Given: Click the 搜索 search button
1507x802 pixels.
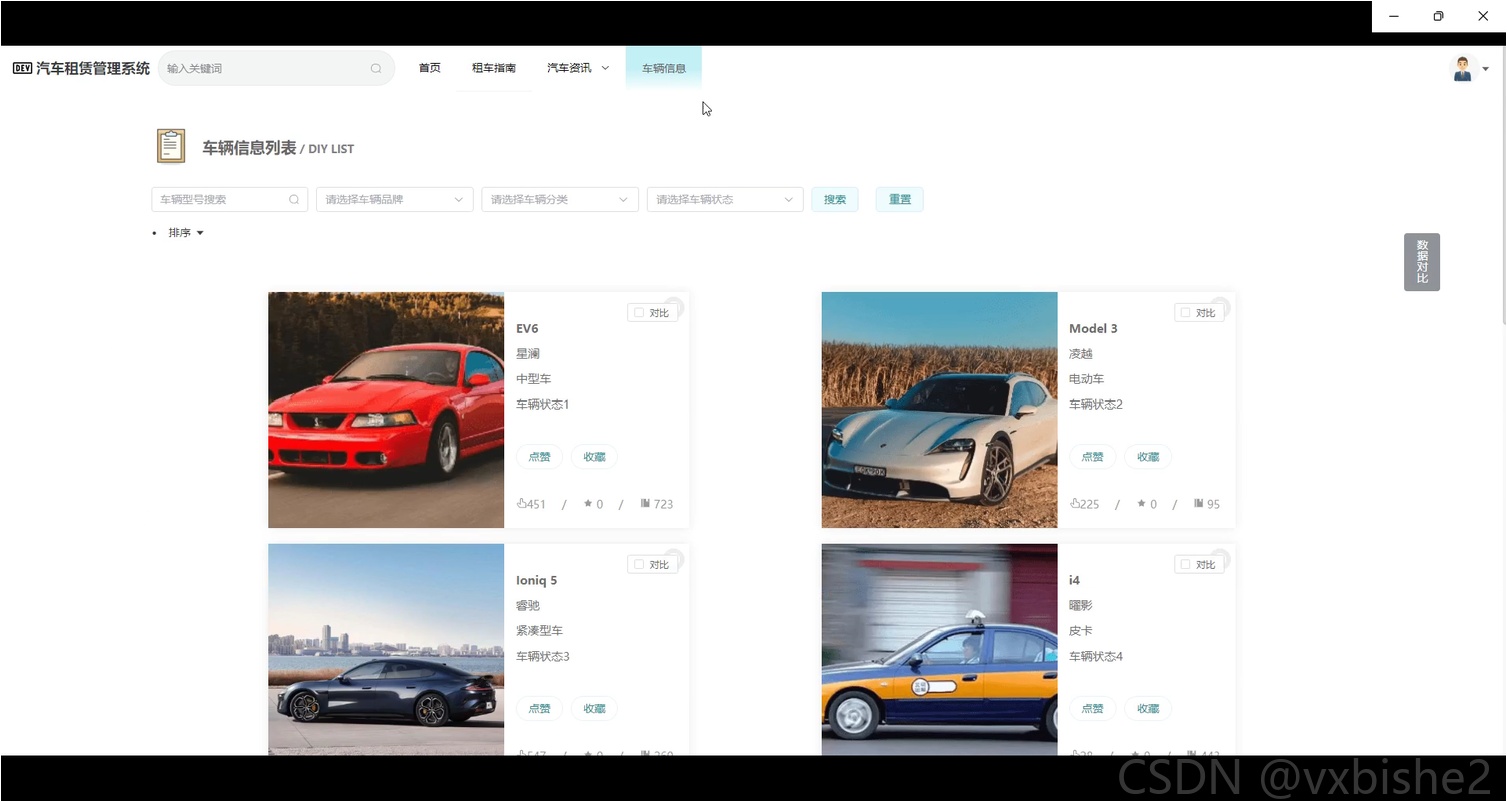Looking at the screenshot, I should (835, 200).
